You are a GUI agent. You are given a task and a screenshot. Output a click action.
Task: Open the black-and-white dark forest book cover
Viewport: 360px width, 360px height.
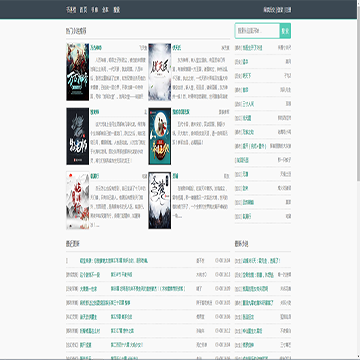tap(160, 200)
